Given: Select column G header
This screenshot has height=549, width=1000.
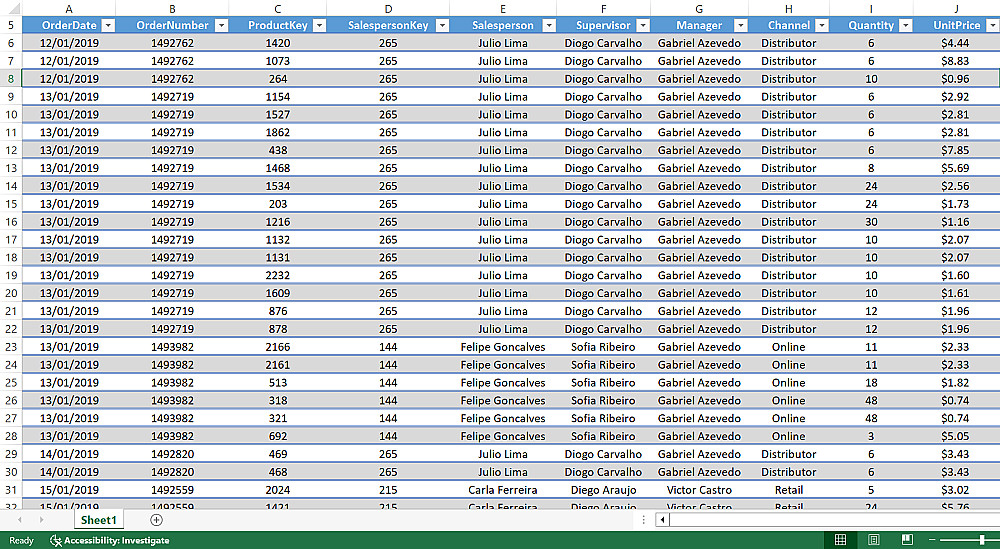Looking at the screenshot, I should pos(700,9).
